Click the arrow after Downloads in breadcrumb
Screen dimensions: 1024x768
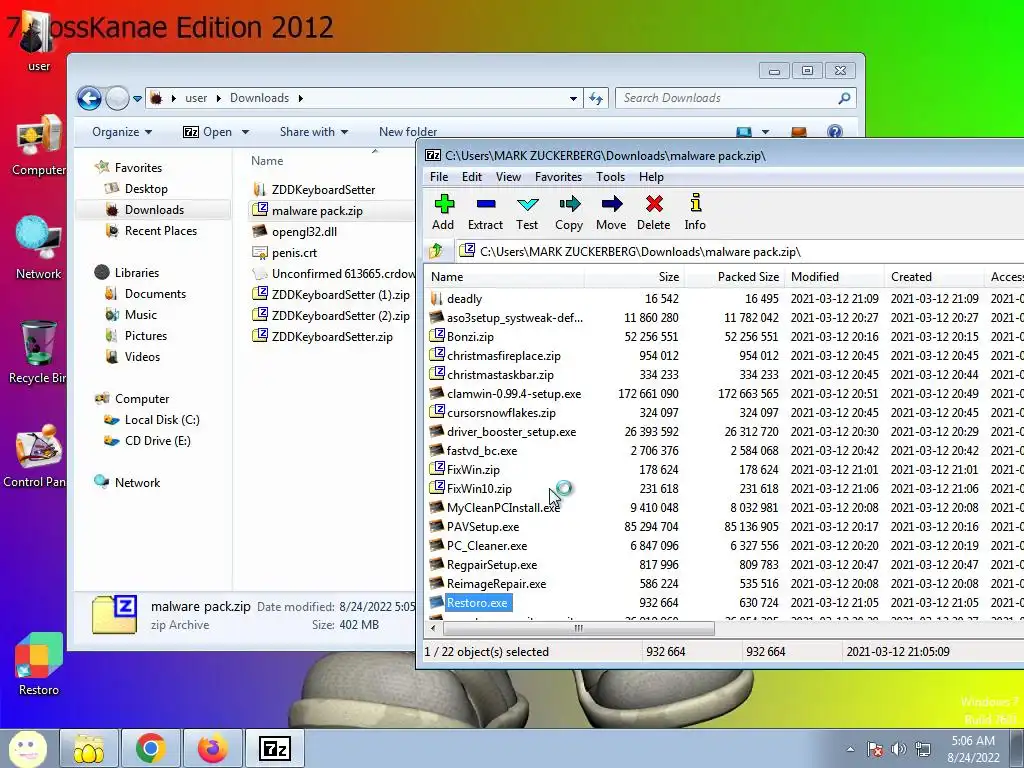click(x=300, y=99)
